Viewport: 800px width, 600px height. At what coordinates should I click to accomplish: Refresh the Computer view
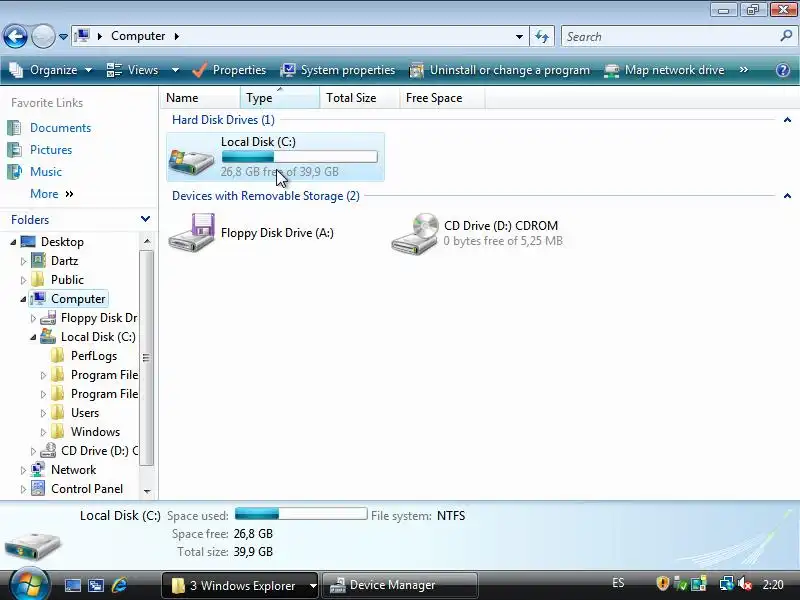(x=542, y=36)
